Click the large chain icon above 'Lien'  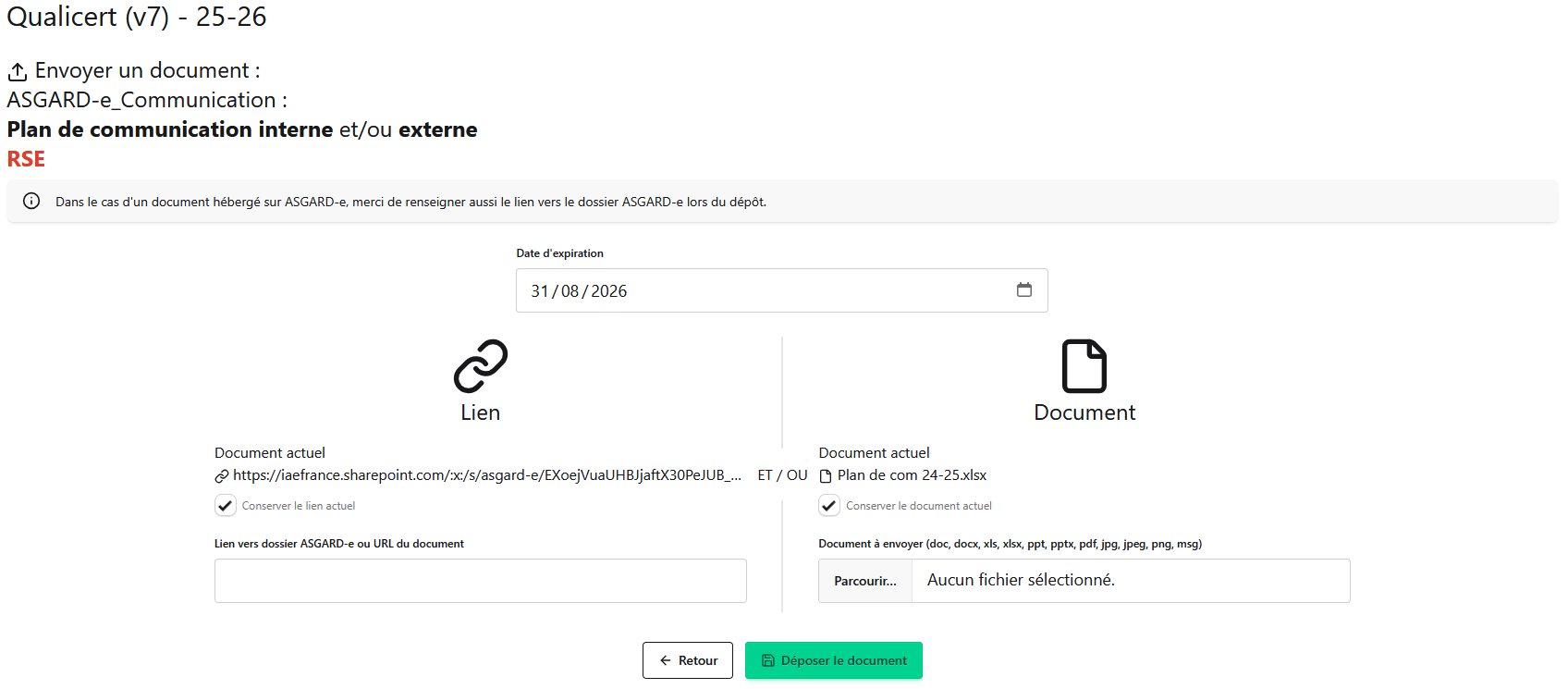(x=481, y=366)
